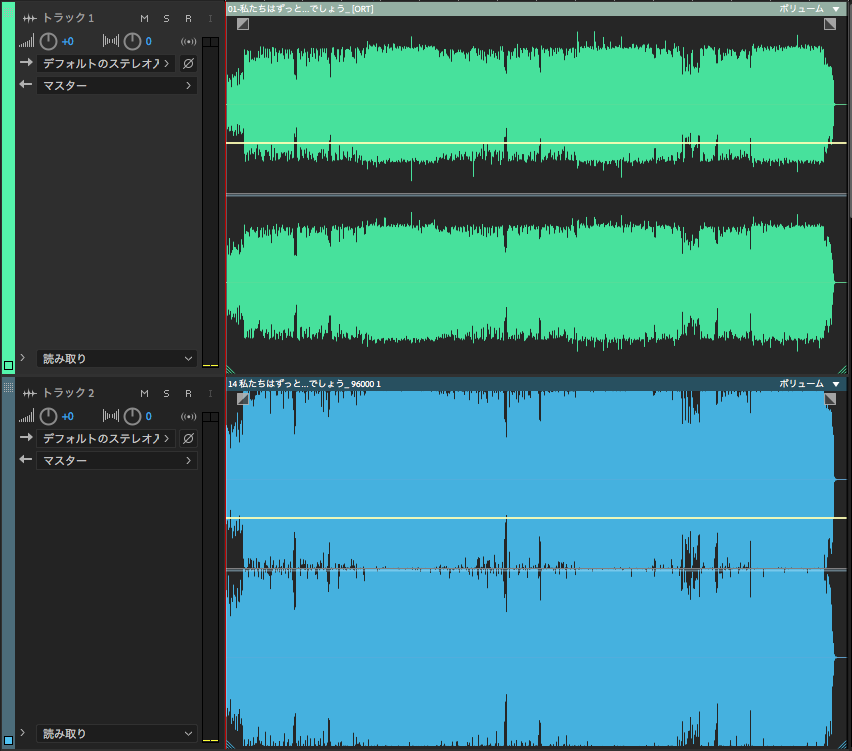This screenshot has width=852, height=751.
Task: Click Track 2 level meter
Action: (x=210, y=577)
